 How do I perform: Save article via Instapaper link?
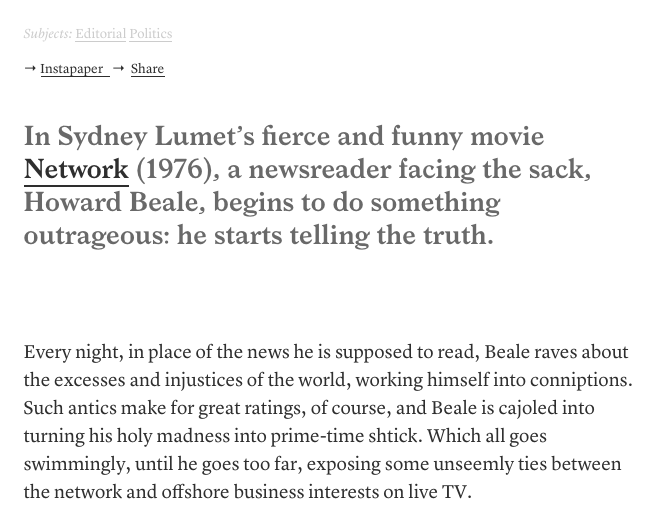(72, 69)
